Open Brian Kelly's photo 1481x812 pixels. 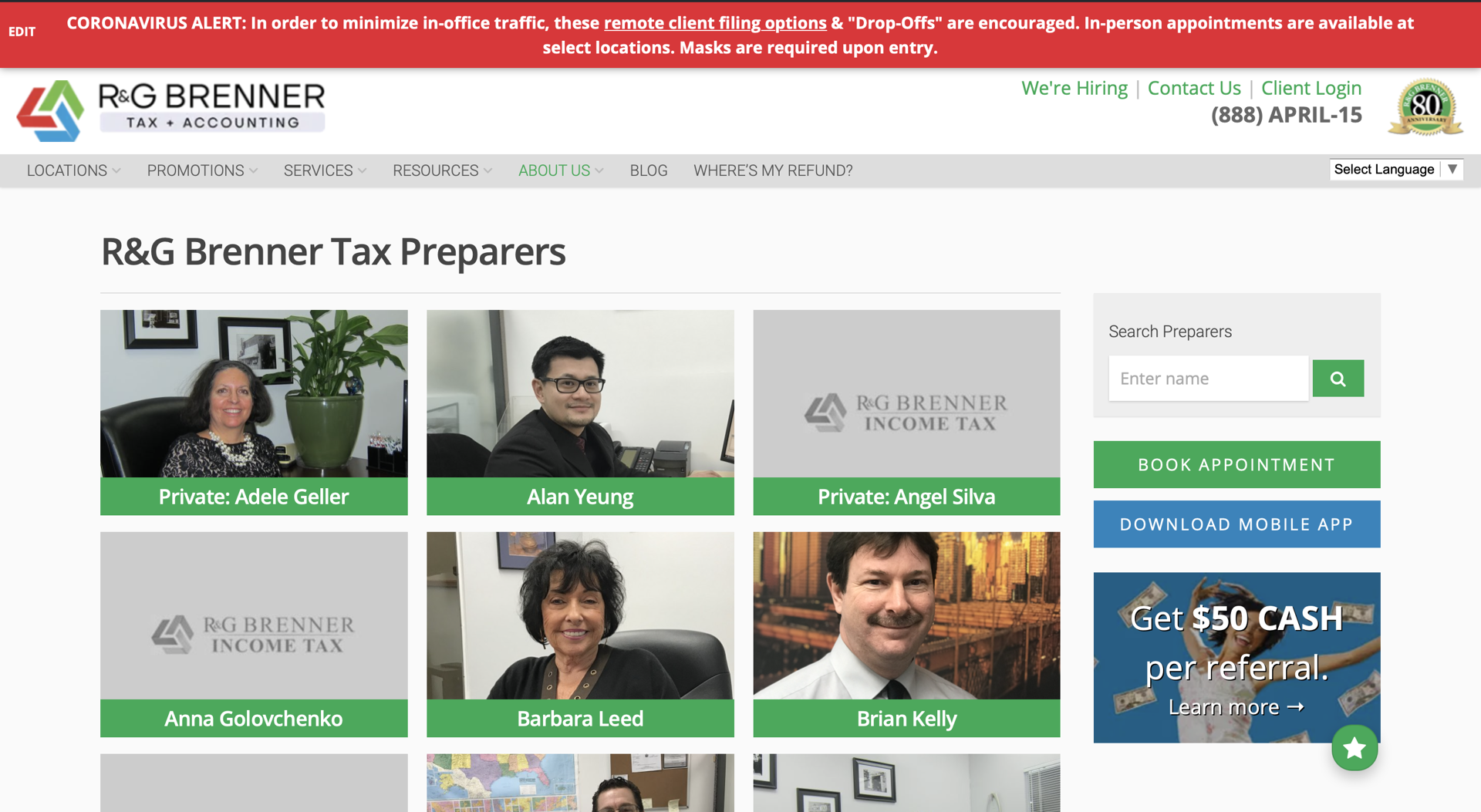(906, 615)
